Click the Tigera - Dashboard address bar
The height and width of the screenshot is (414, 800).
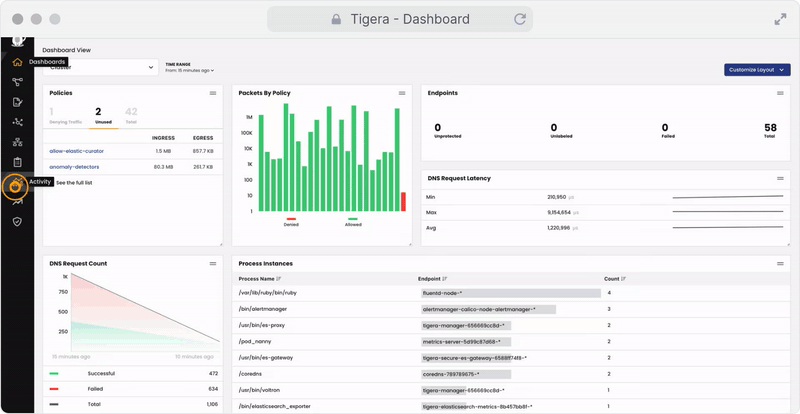[400, 19]
